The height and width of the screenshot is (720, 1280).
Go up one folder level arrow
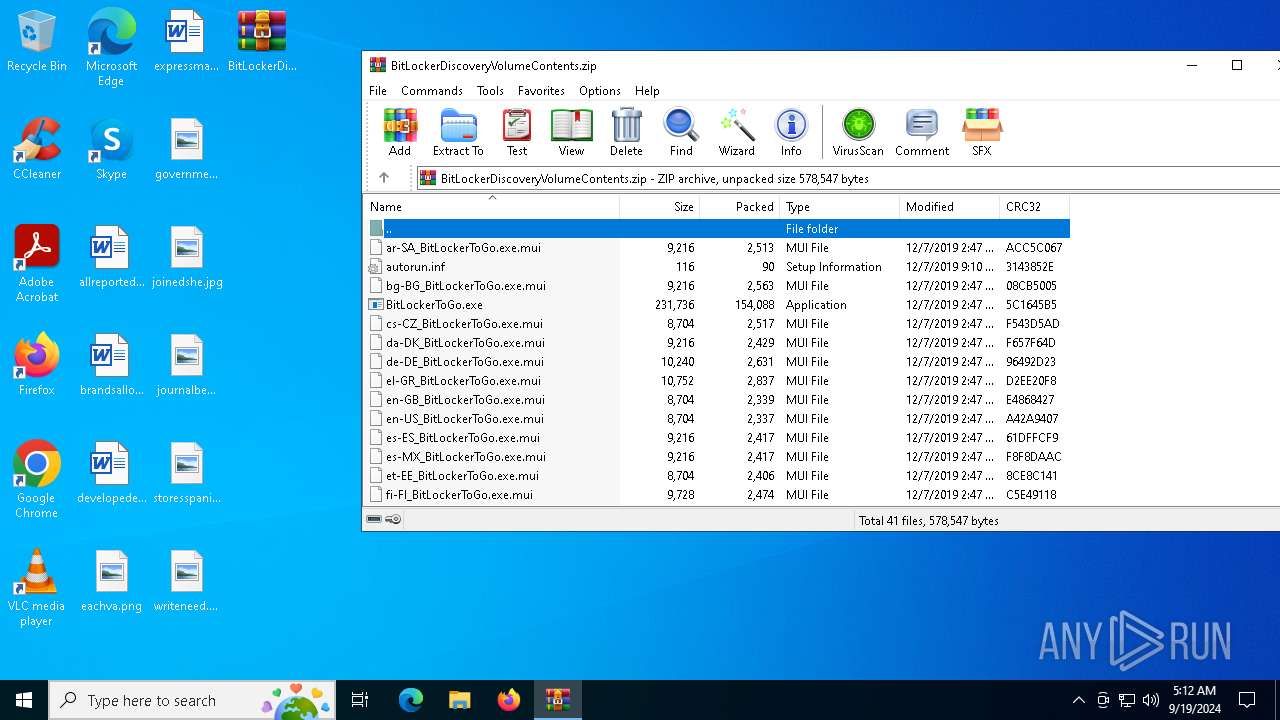[x=384, y=178]
